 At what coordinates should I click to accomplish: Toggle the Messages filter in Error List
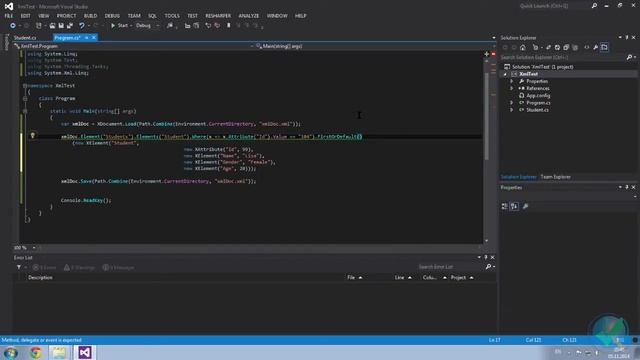118,268
